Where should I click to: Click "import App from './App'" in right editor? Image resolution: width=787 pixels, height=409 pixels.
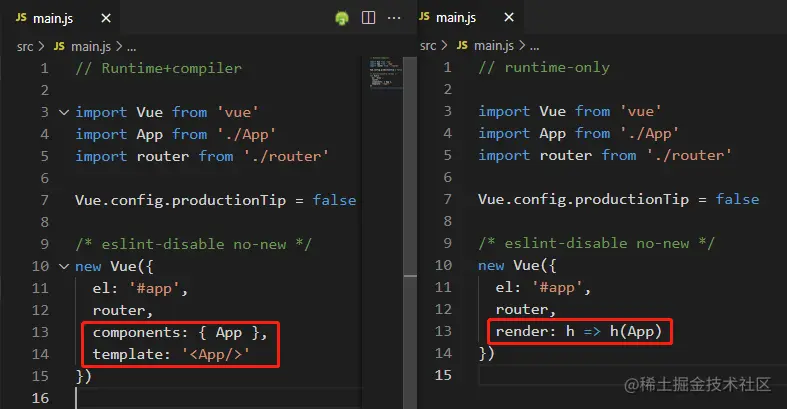coord(579,133)
